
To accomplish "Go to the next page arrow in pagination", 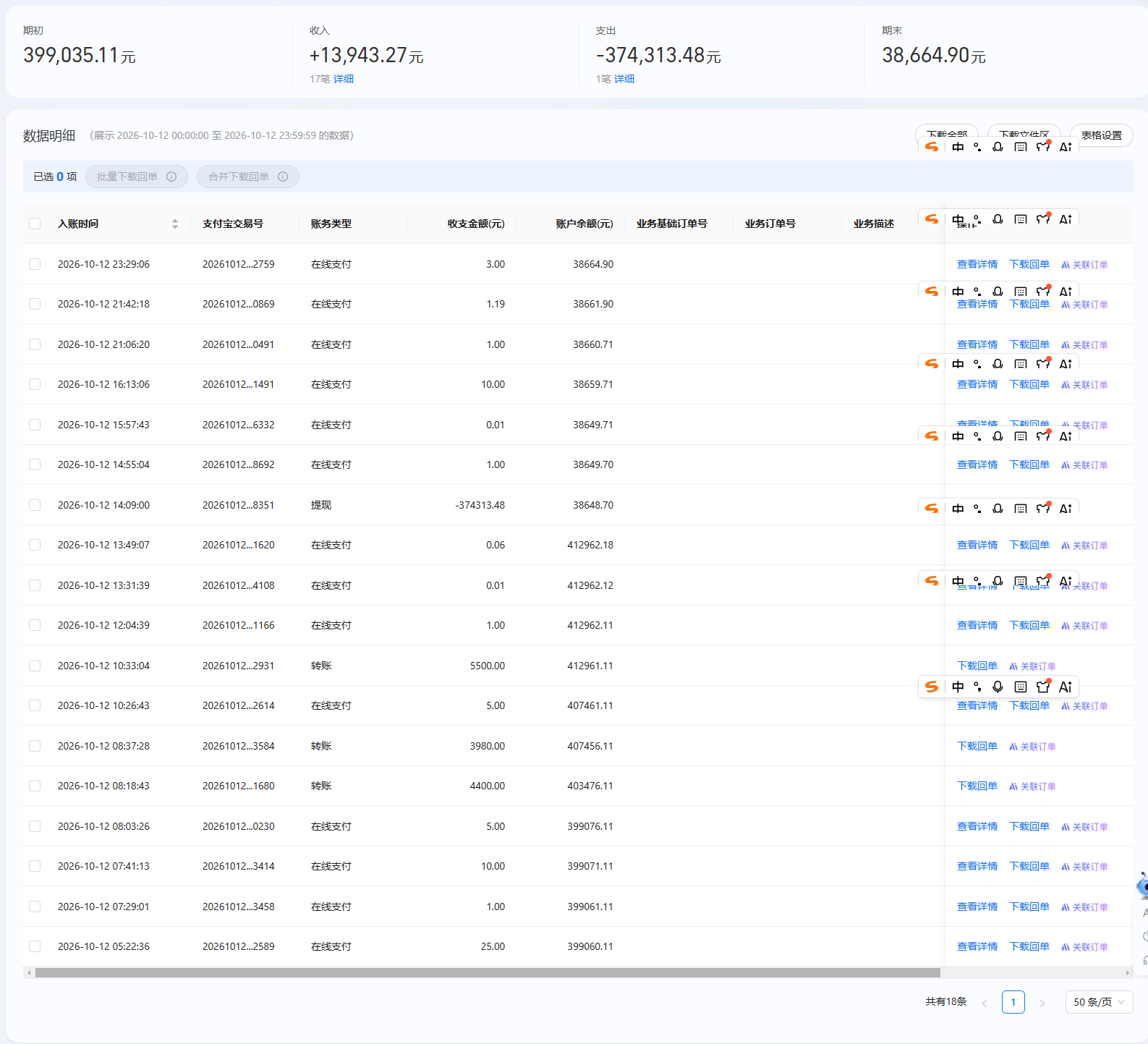I will tap(1042, 1003).
